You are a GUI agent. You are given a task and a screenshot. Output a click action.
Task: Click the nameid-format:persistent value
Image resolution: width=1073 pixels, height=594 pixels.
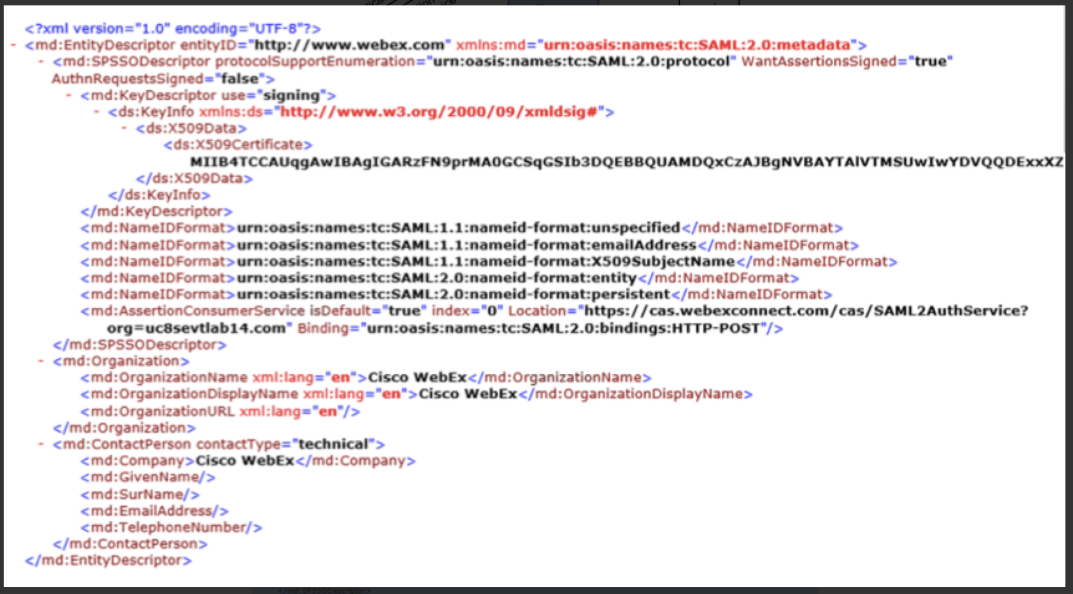454,294
